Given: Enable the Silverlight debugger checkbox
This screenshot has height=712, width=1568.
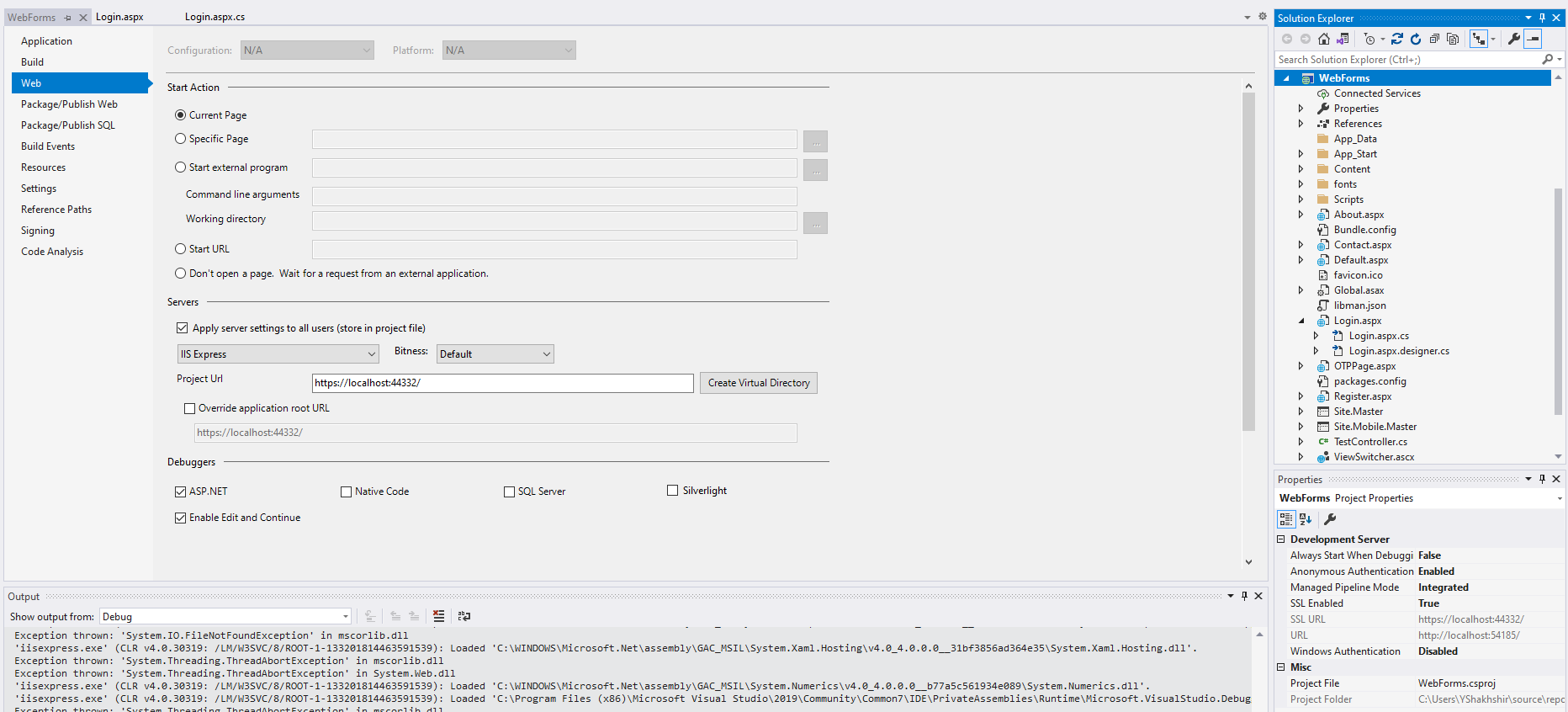Looking at the screenshot, I should [672, 491].
